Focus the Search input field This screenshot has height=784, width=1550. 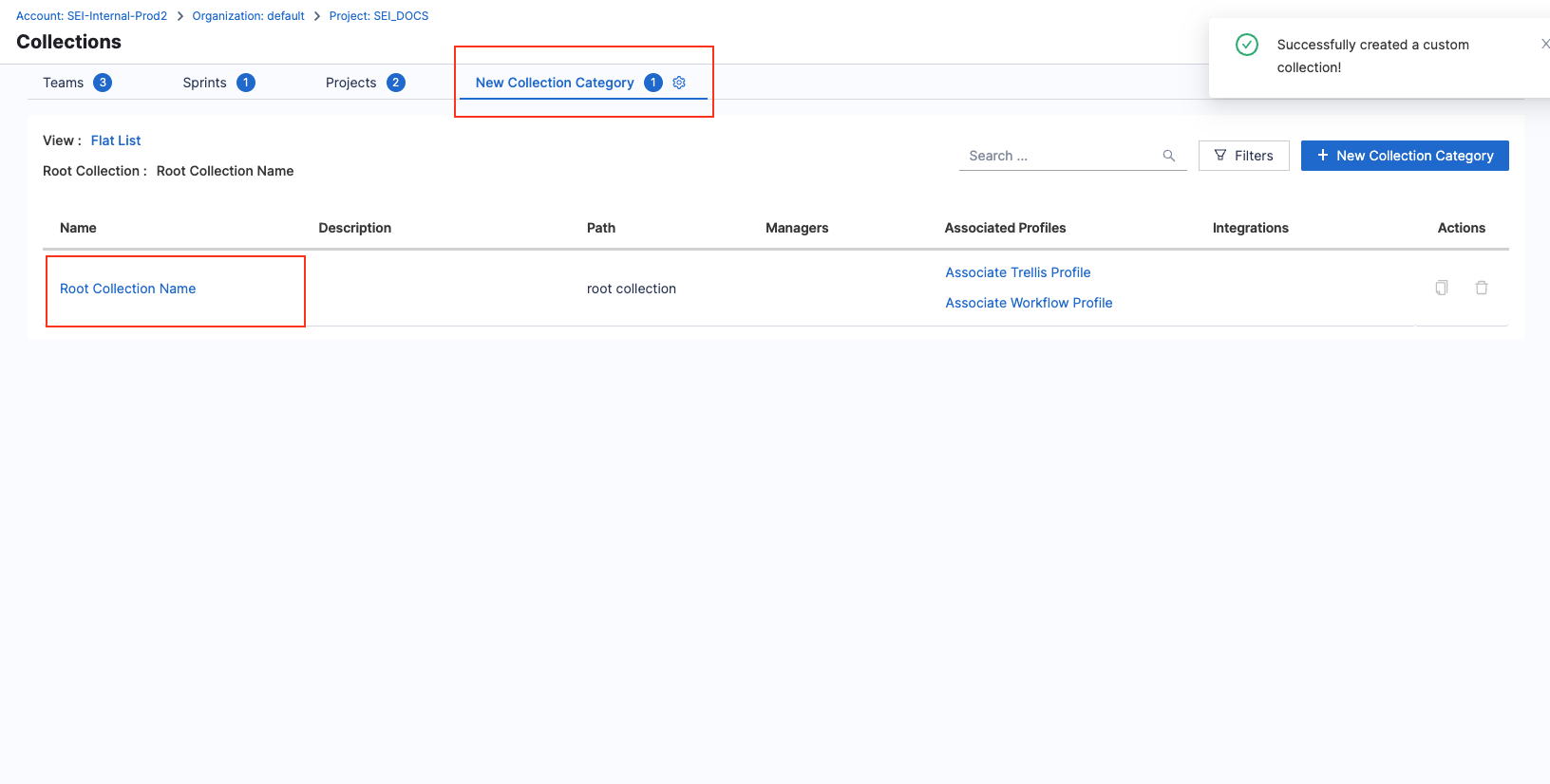click(x=1059, y=156)
